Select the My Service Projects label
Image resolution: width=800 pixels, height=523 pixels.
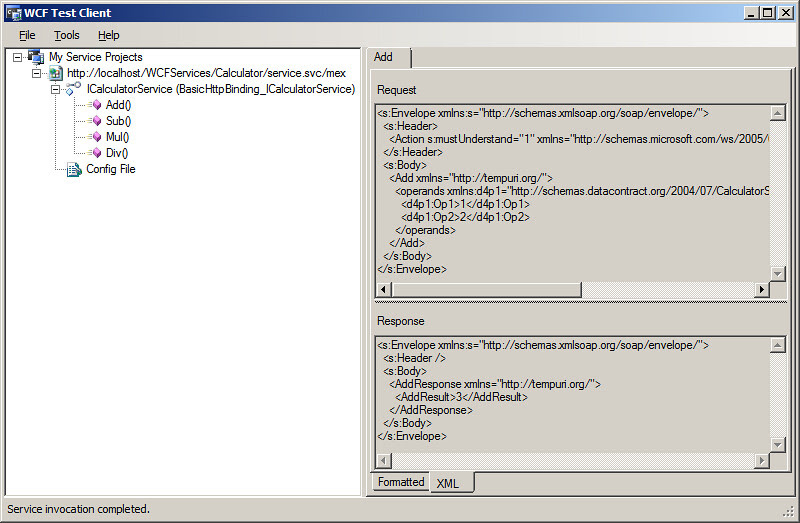(95, 57)
